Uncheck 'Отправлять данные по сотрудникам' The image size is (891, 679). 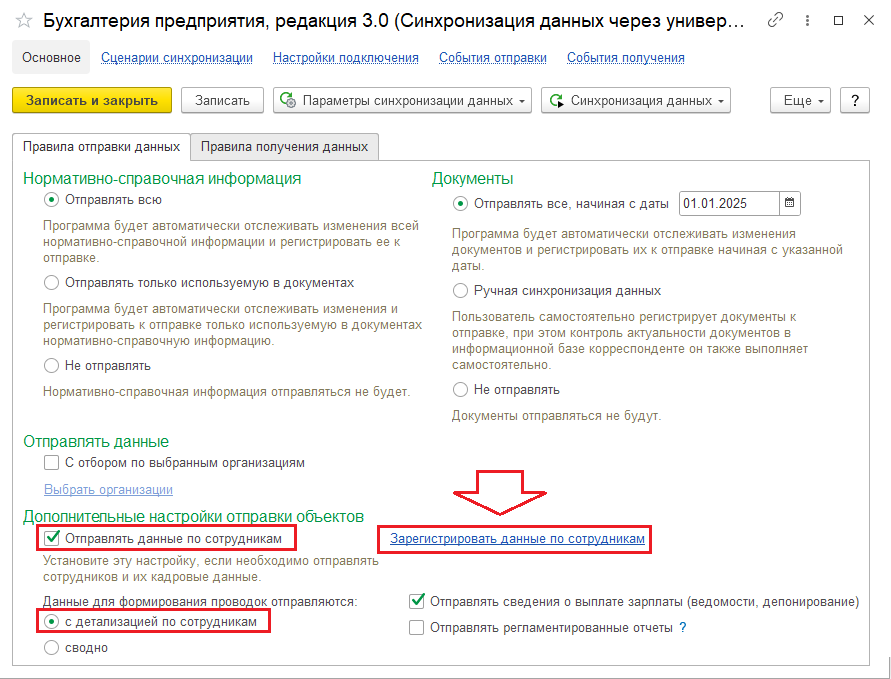[x=52, y=538]
